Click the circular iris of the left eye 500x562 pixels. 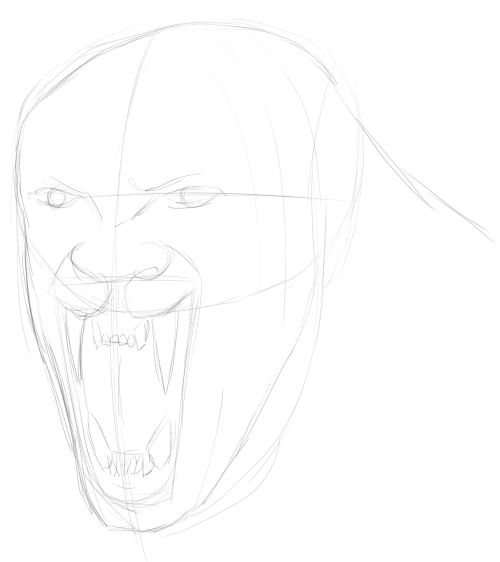click(x=56, y=198)
